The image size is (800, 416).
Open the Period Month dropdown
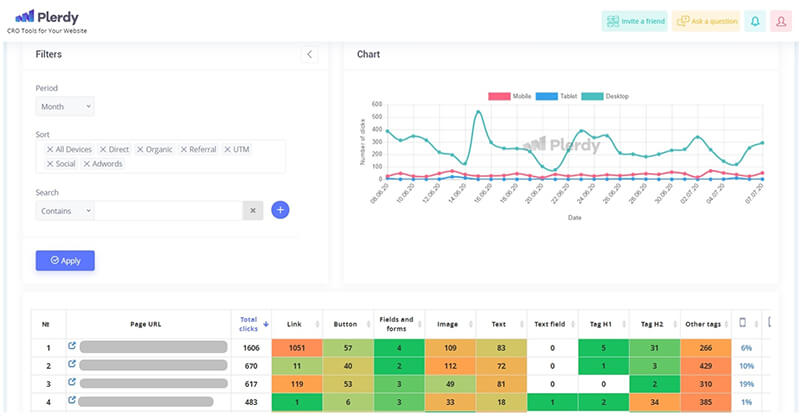coord(64,105)
